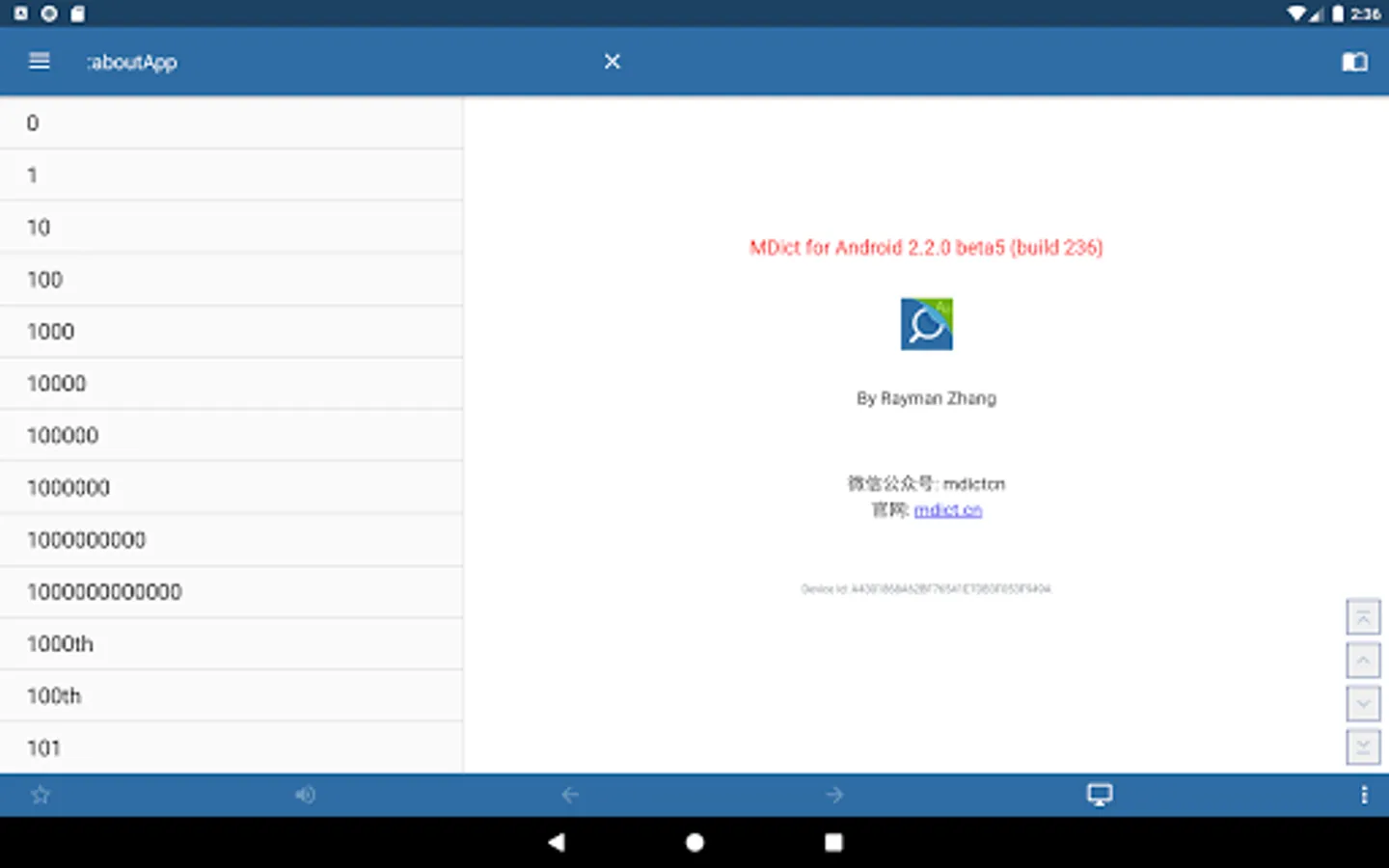Go forward with the right arrow icon
Viewport: 1389px width, 868px height.
[x=834, y=795]
